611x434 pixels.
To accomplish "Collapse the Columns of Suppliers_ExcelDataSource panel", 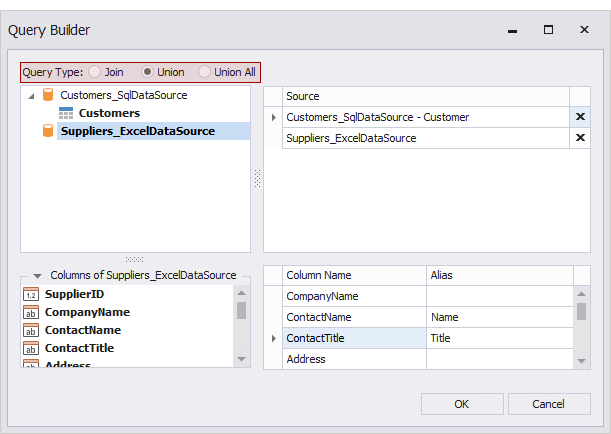I will click(x=37, y=275).
